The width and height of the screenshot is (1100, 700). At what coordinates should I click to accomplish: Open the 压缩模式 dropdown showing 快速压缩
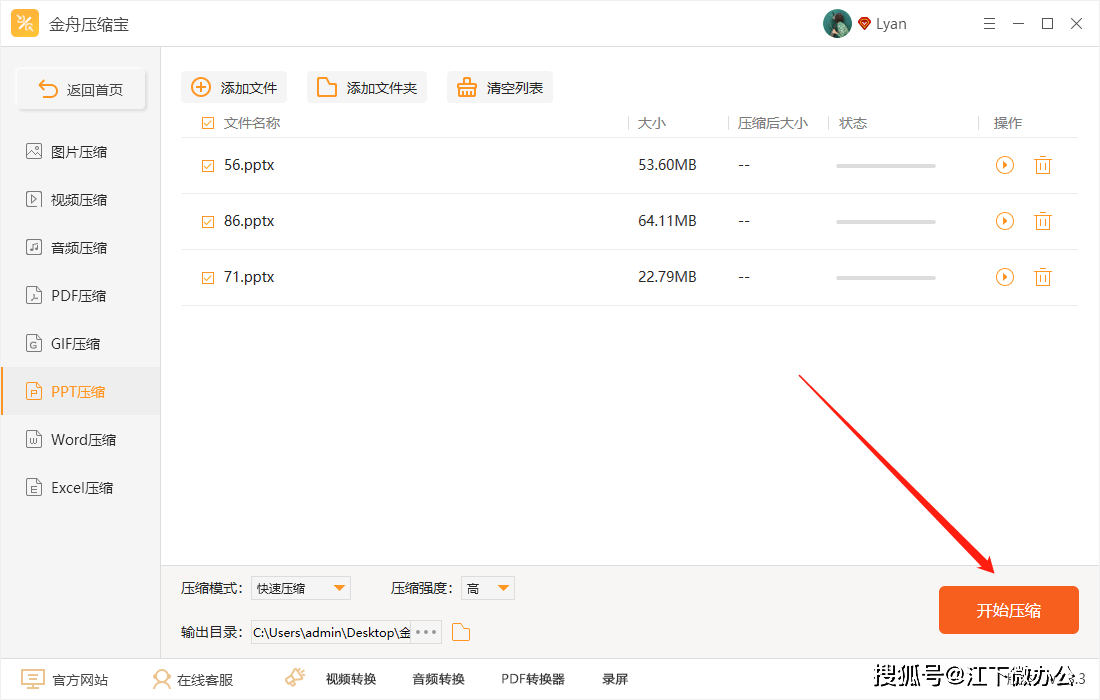pyautogui.click(x=300, y=588)
